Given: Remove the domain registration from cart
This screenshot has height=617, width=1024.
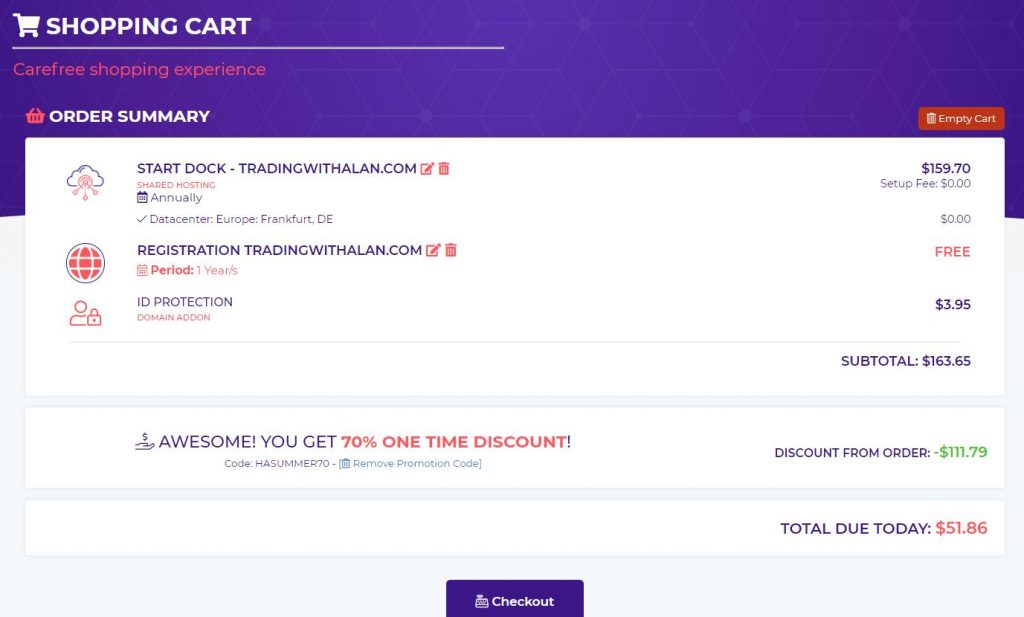Looking at the screenshot, I should pos(451,250).
